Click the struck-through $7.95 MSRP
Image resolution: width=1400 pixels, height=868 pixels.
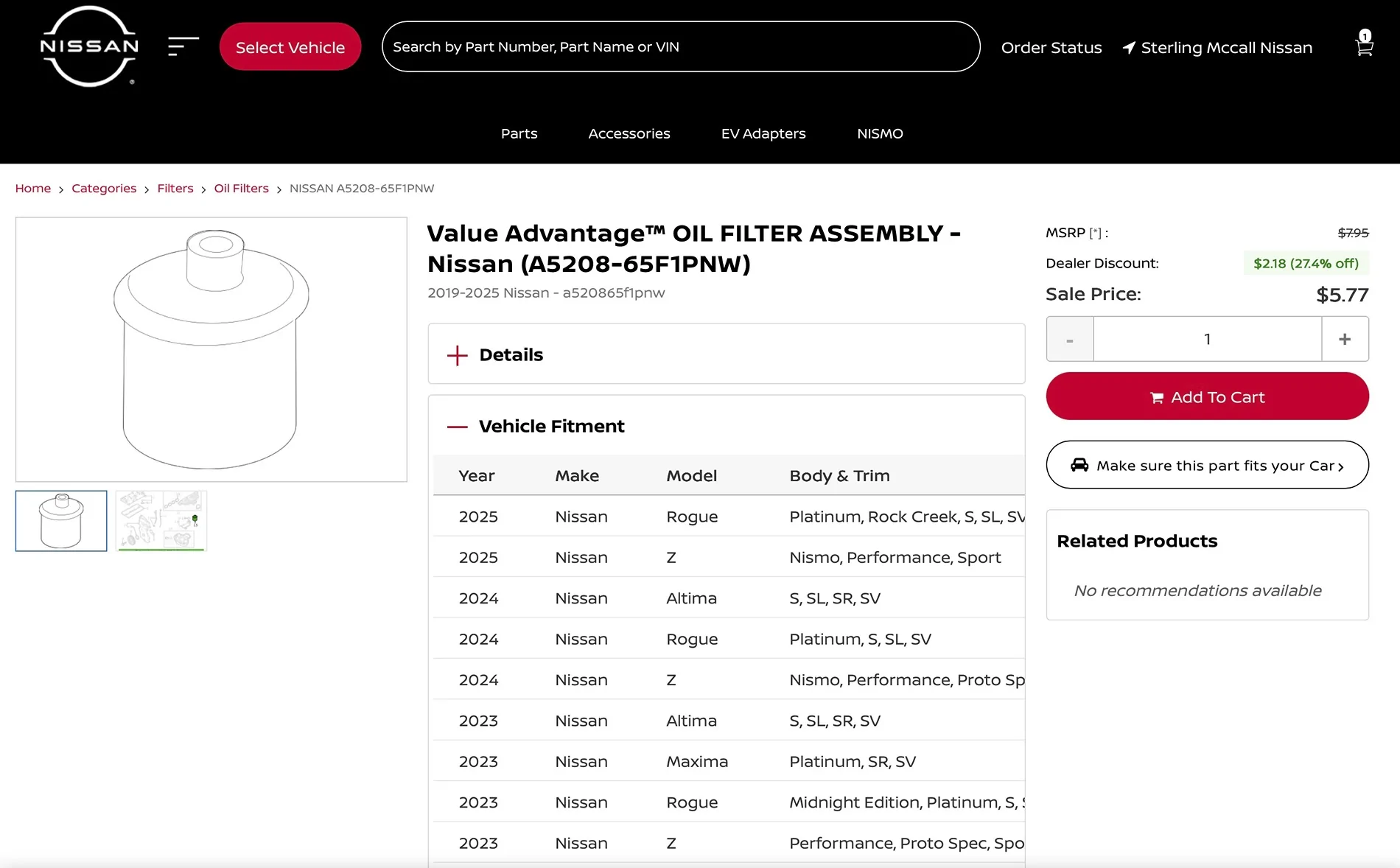point(1353,233)
